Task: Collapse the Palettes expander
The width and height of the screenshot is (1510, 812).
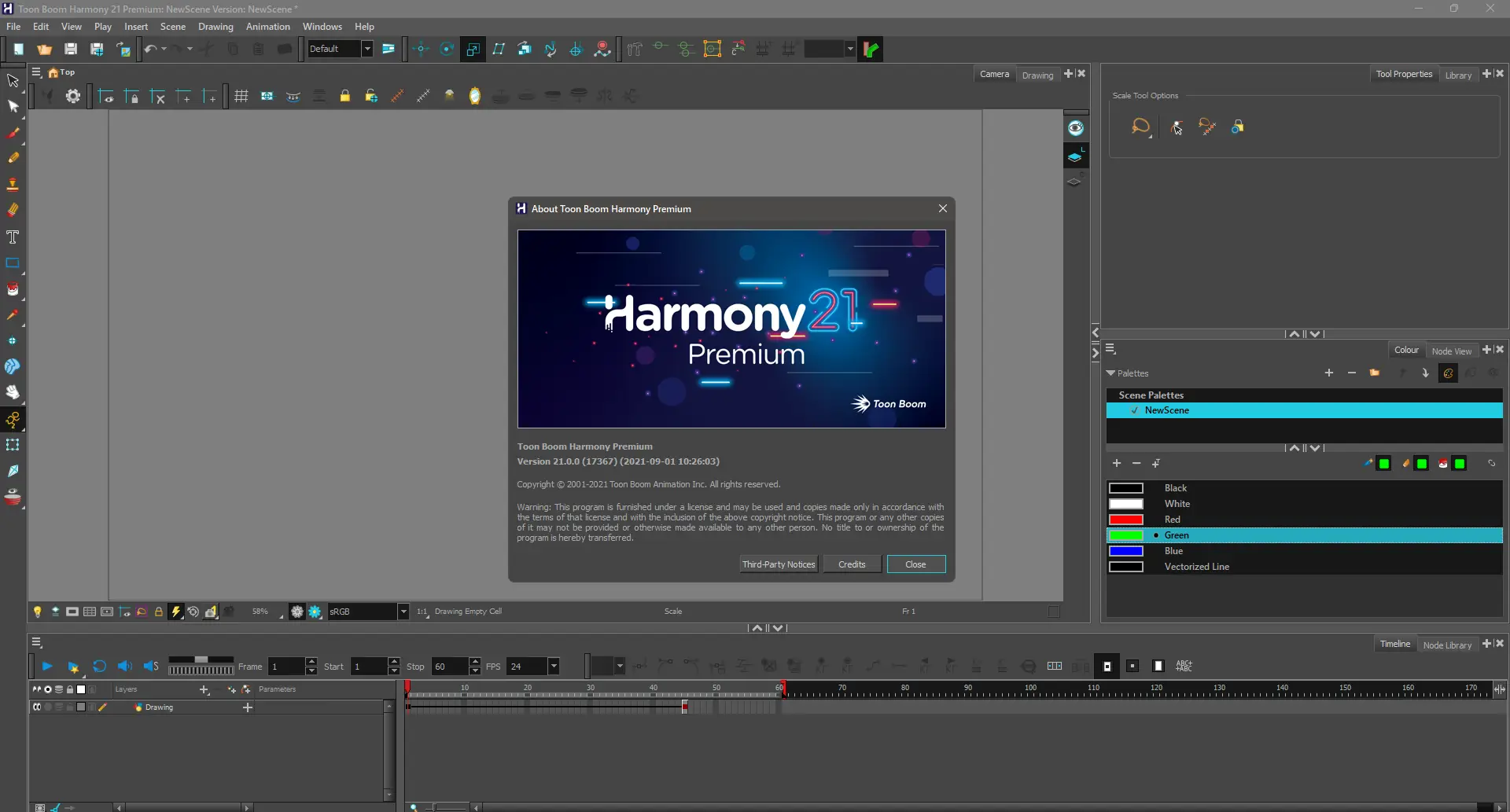Action: click(x=1110, y=373)
